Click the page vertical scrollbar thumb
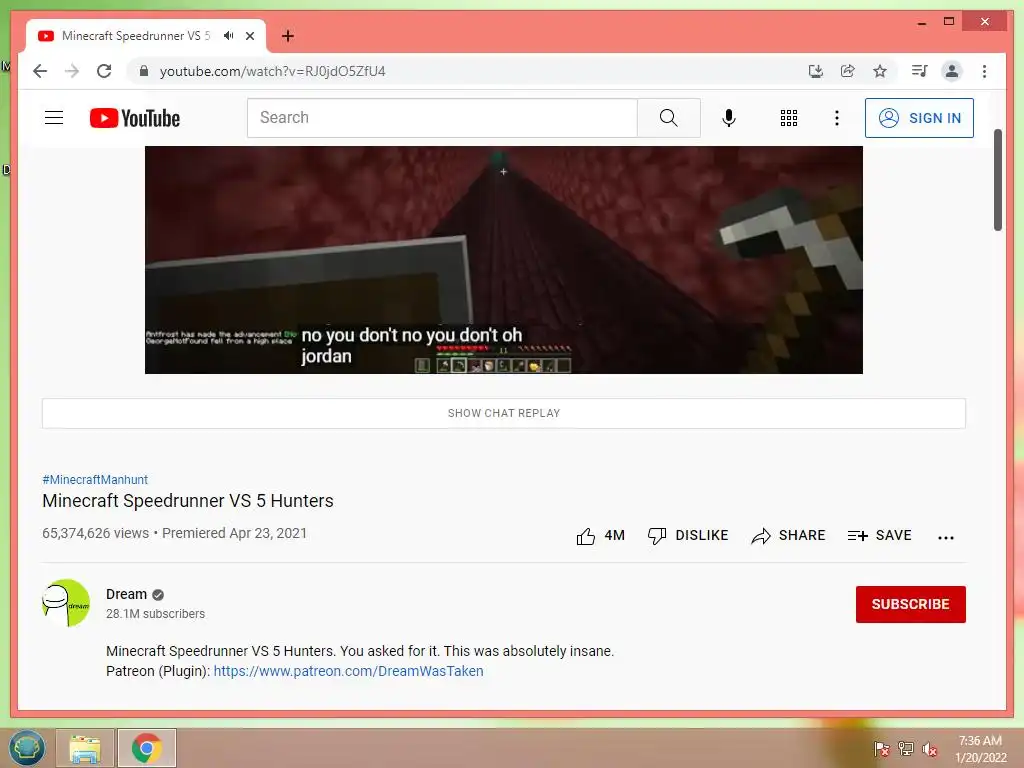This screenshot has width=1024, height=768. [x=997, y=180]
